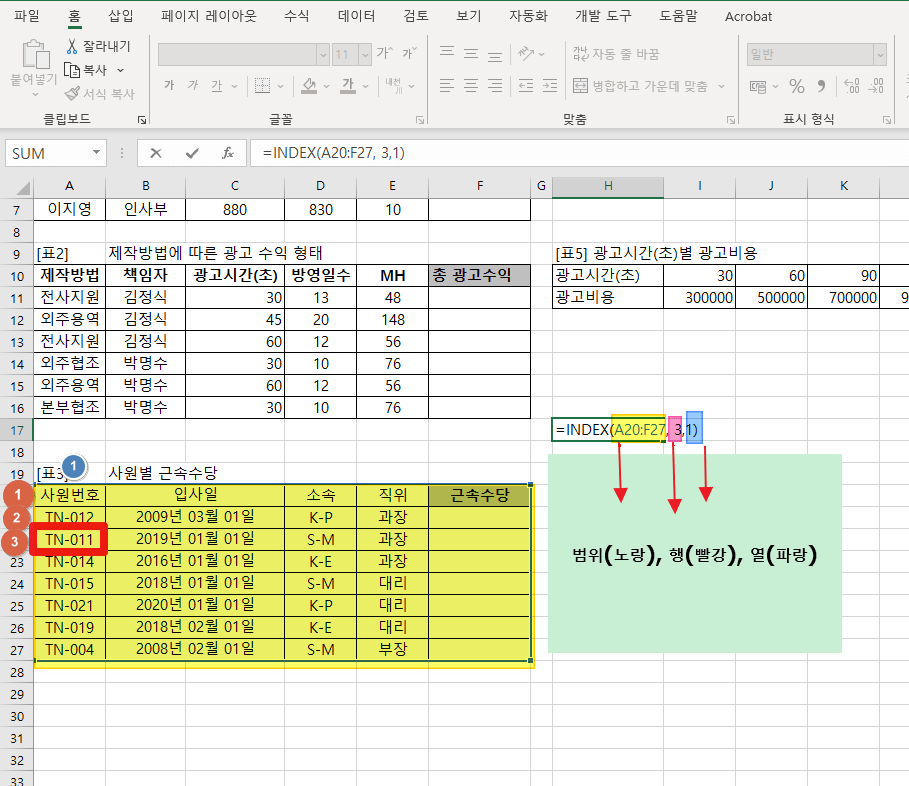Click cell containing TN-011
The height and width of the screenshot is (786, 909).
(70, 540)
